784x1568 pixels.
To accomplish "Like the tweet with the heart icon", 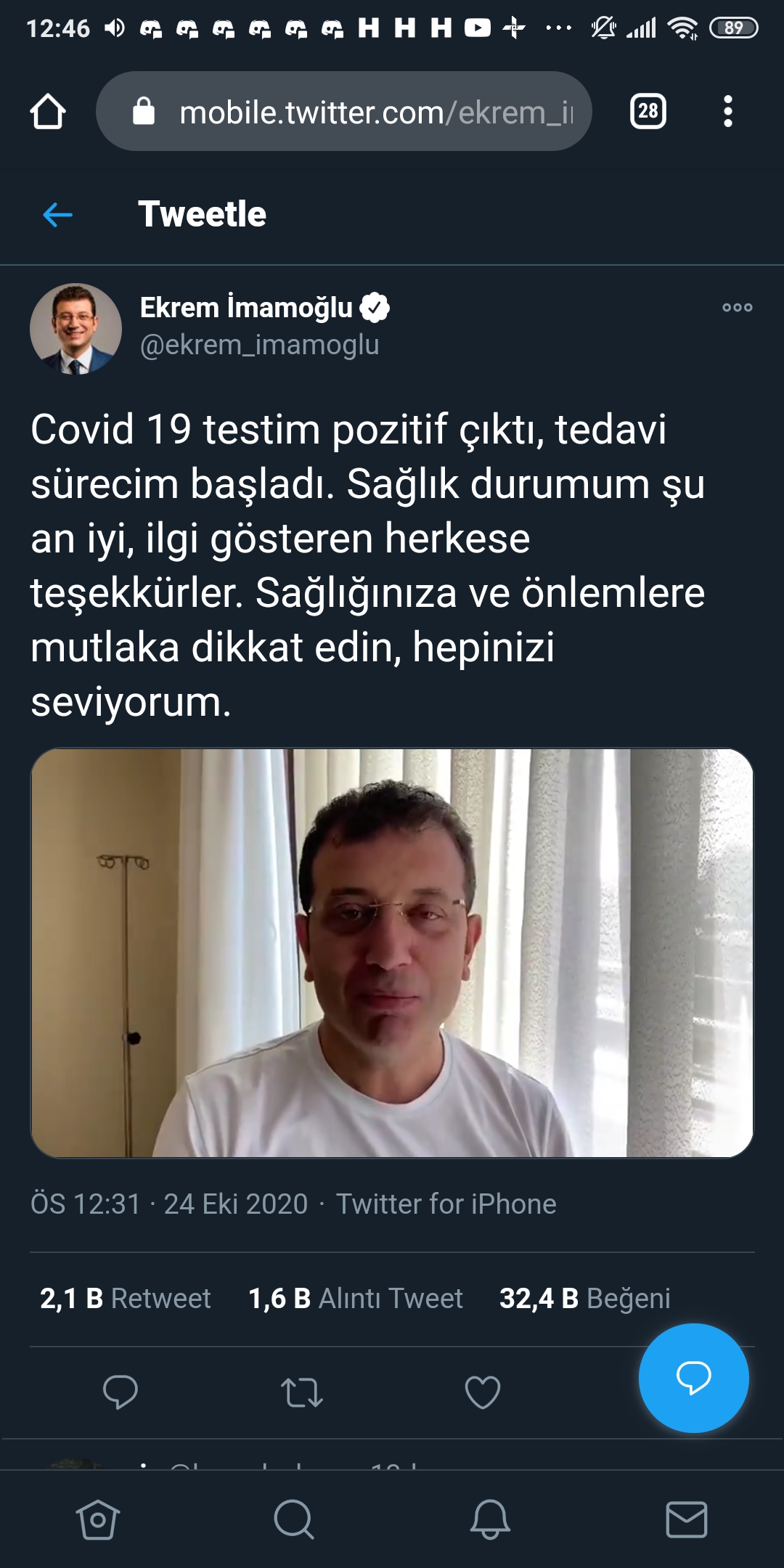I will (x=483, y=1392).
